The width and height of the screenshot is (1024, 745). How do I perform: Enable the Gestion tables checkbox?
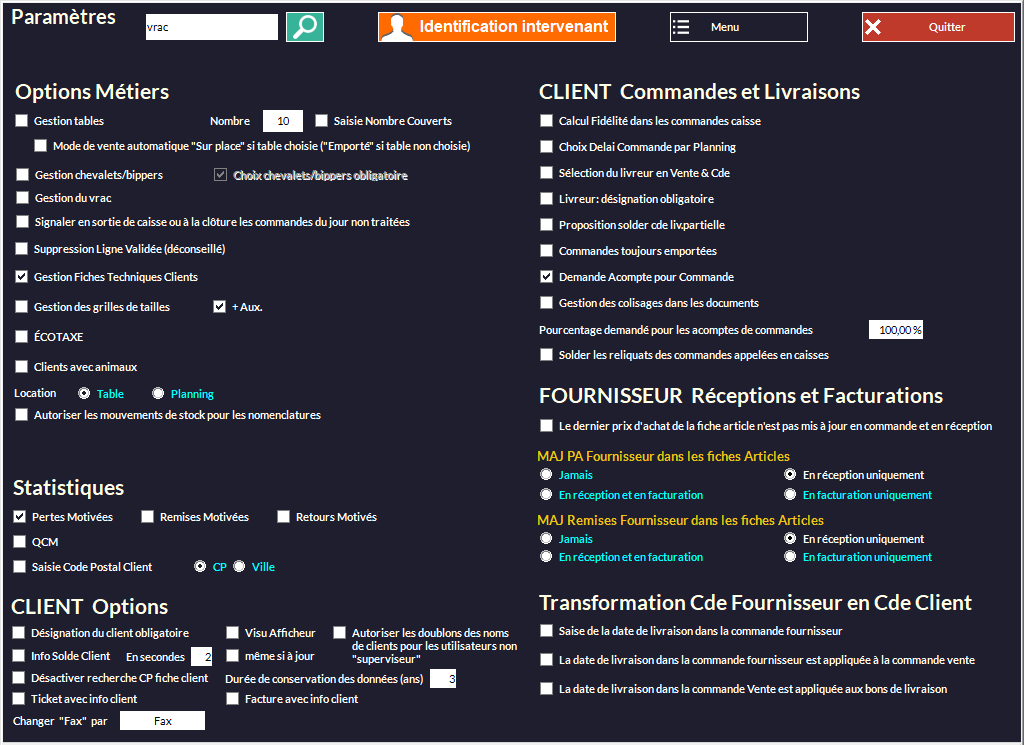point(22,121)
